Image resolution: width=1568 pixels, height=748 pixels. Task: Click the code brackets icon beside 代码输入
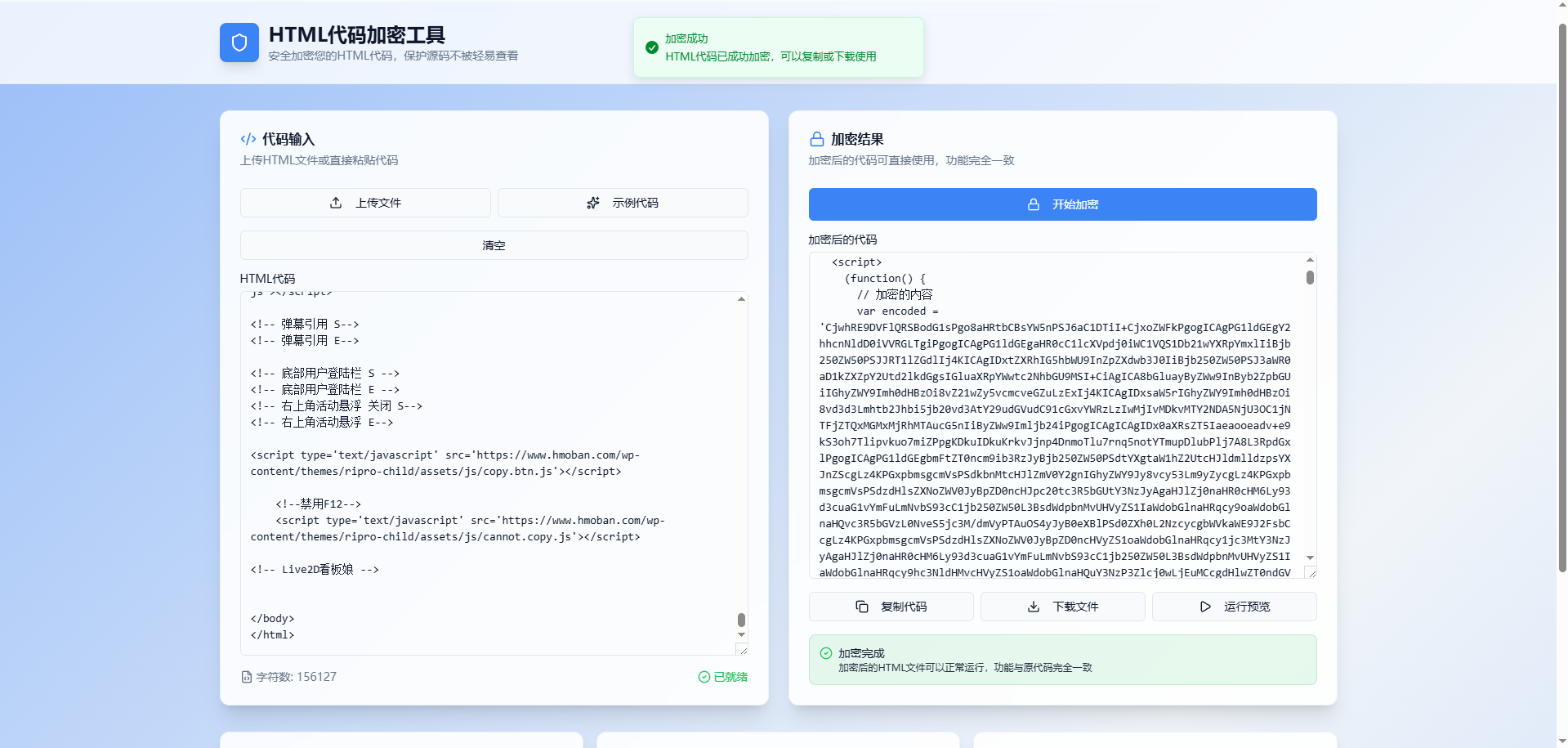click(248, 139)
